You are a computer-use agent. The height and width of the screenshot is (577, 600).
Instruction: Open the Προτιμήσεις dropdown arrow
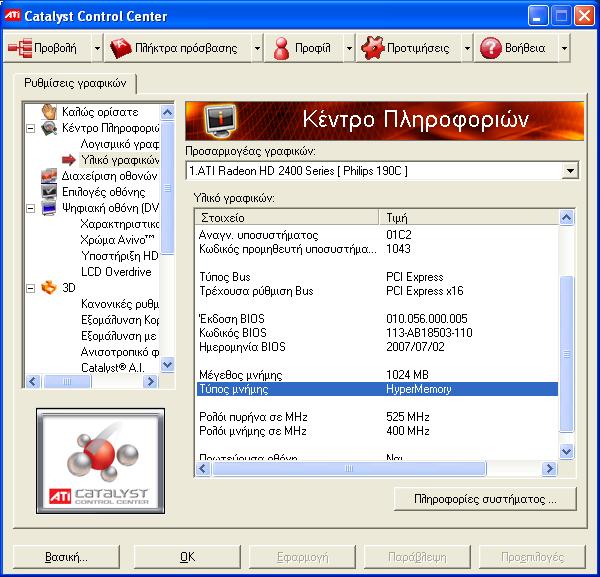(x=467, y=48)
